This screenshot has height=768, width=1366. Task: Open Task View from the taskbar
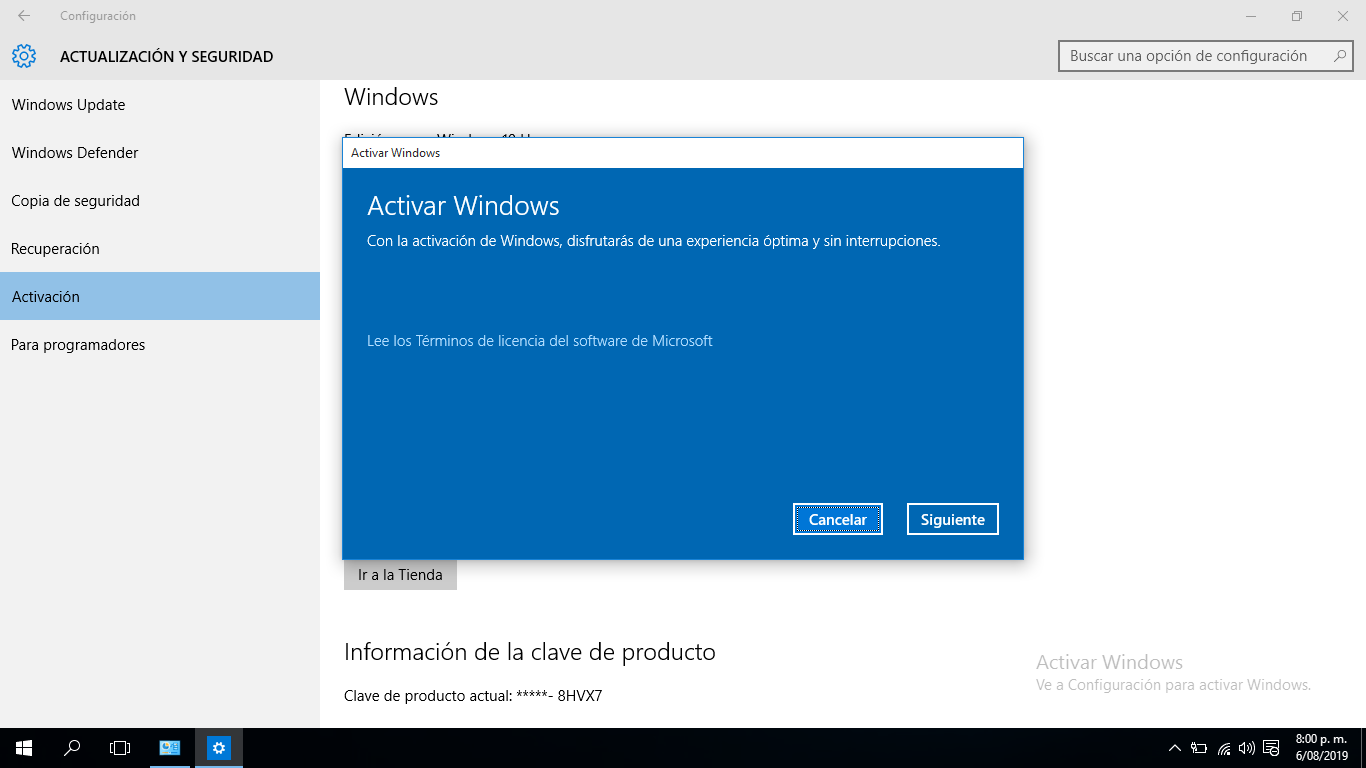pos(120,748)
